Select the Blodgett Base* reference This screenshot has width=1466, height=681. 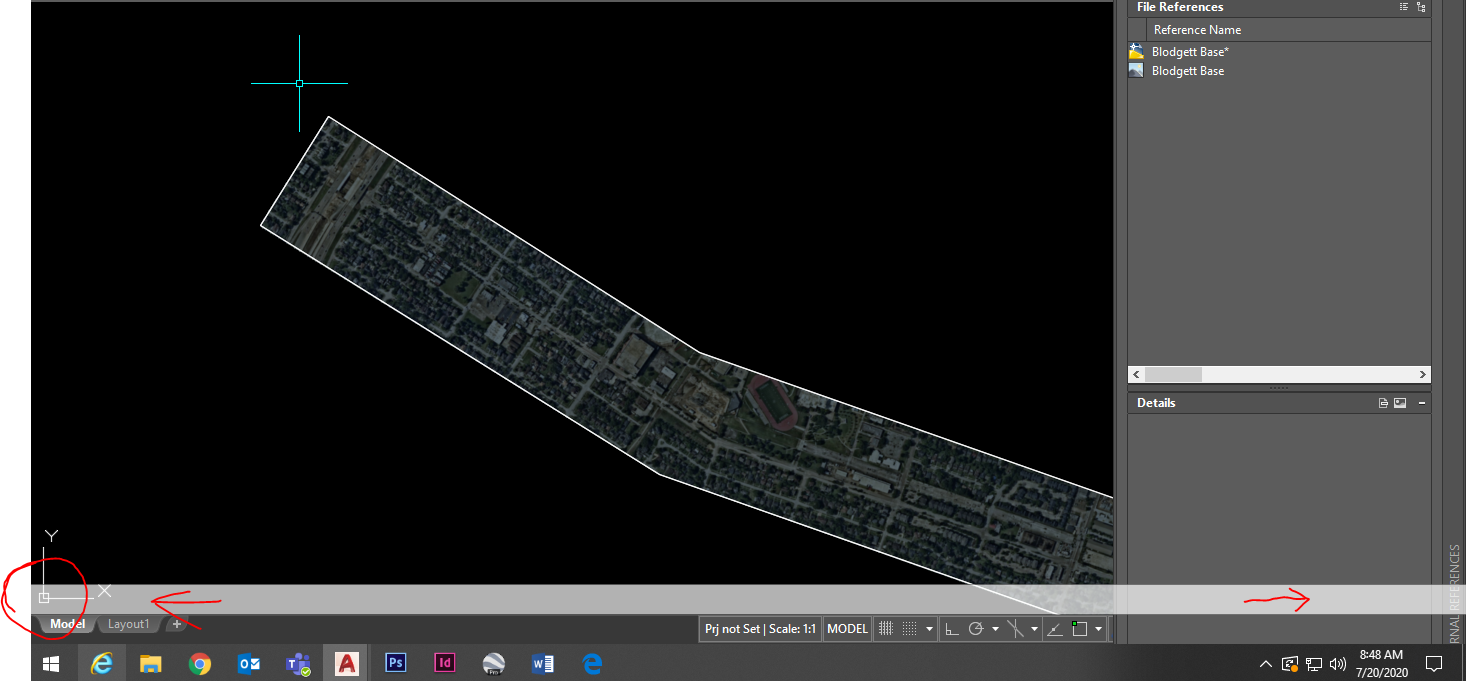(x=1188, y=52)
